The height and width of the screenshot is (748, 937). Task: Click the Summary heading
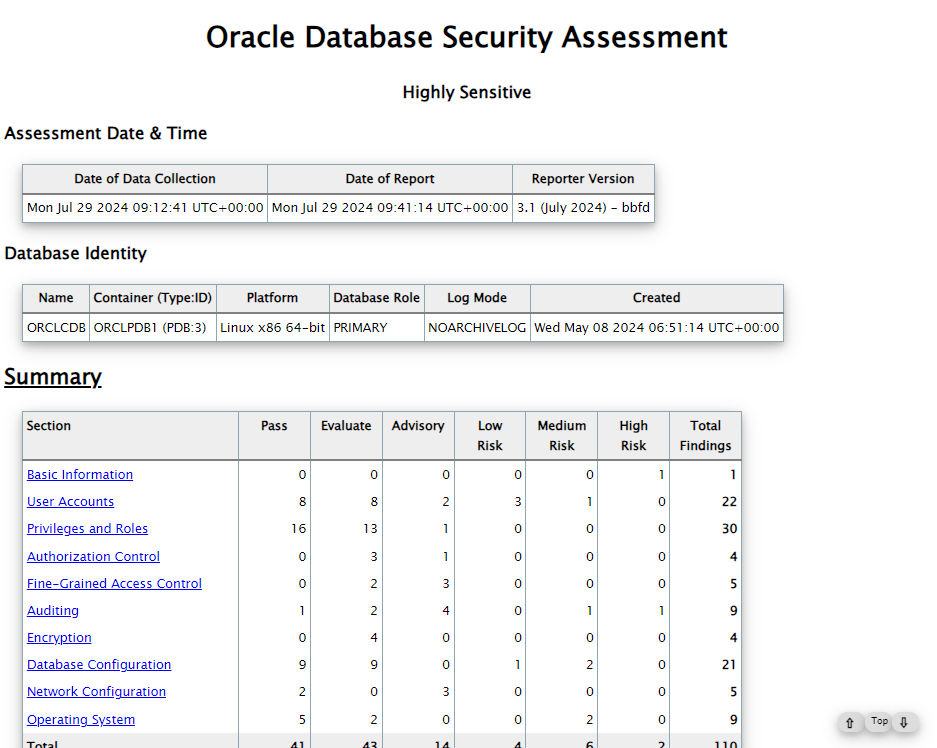(x=53, y=377)
